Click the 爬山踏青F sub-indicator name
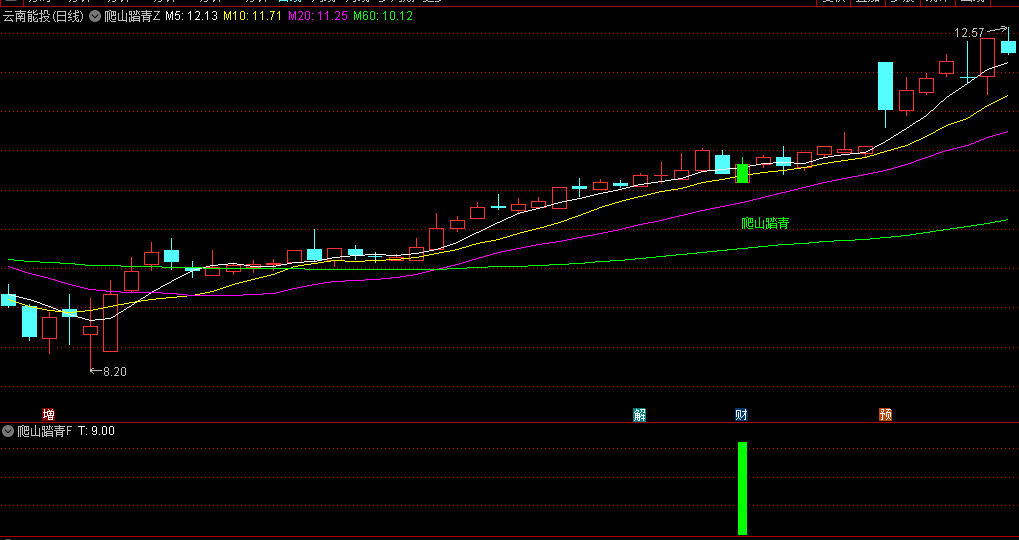This screenshot has width=1019, height=540. pyautogui.click(x=45, y=431)
